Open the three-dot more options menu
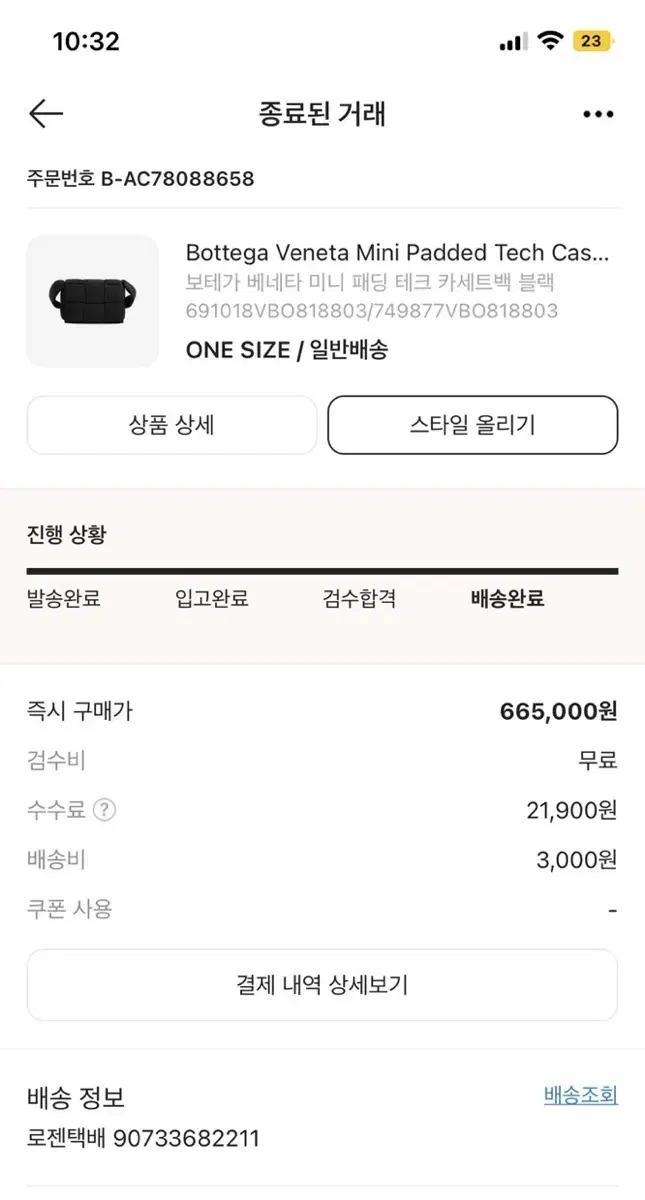645x1200 pixels. pos(598,114)
